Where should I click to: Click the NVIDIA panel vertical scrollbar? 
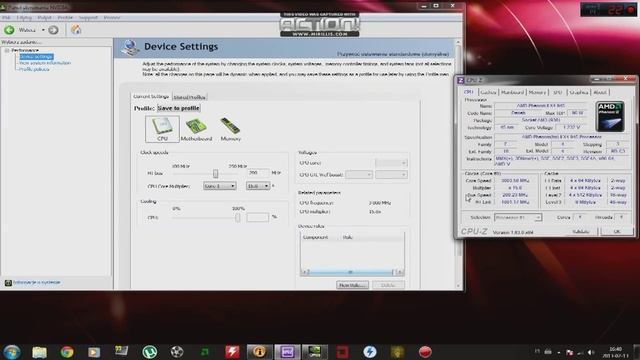click(x=458, y=163)
